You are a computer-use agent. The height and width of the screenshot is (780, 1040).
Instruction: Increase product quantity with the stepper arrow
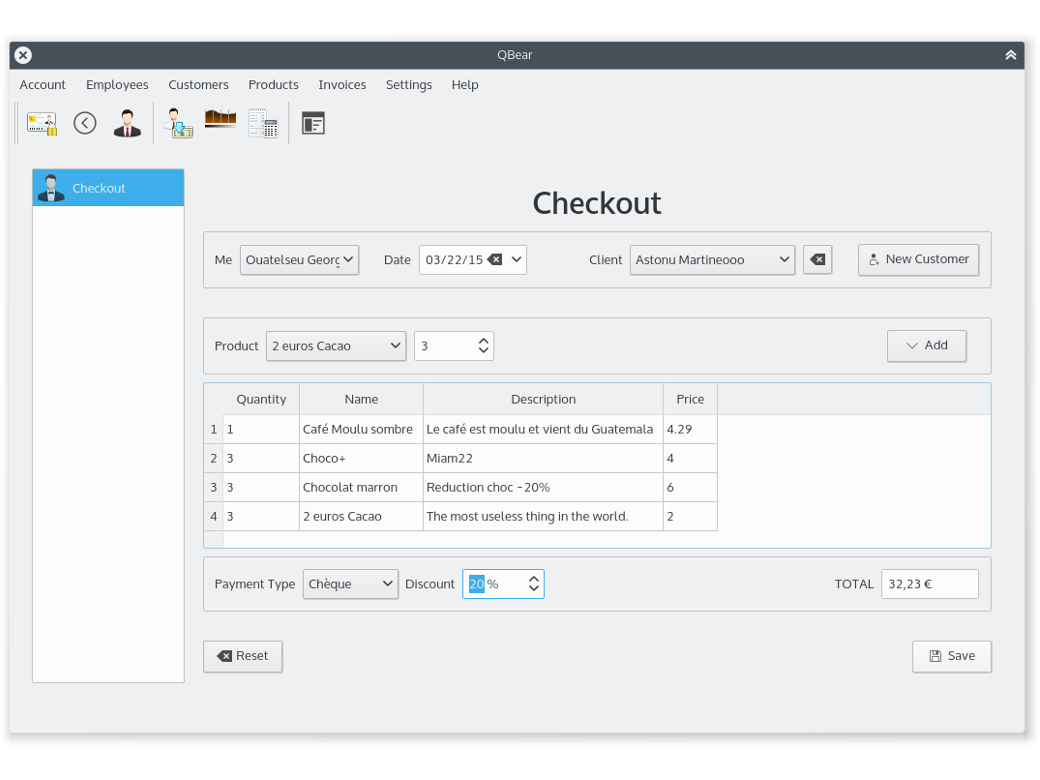(x=483, y=340)
